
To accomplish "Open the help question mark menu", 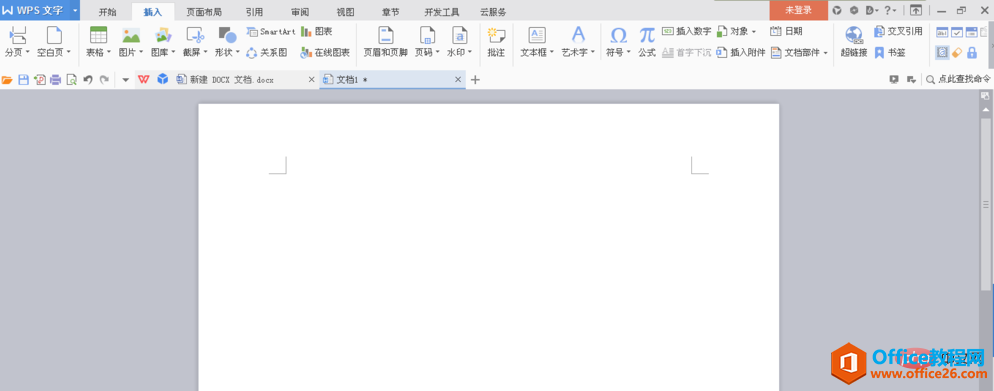I will pos(890,10).
